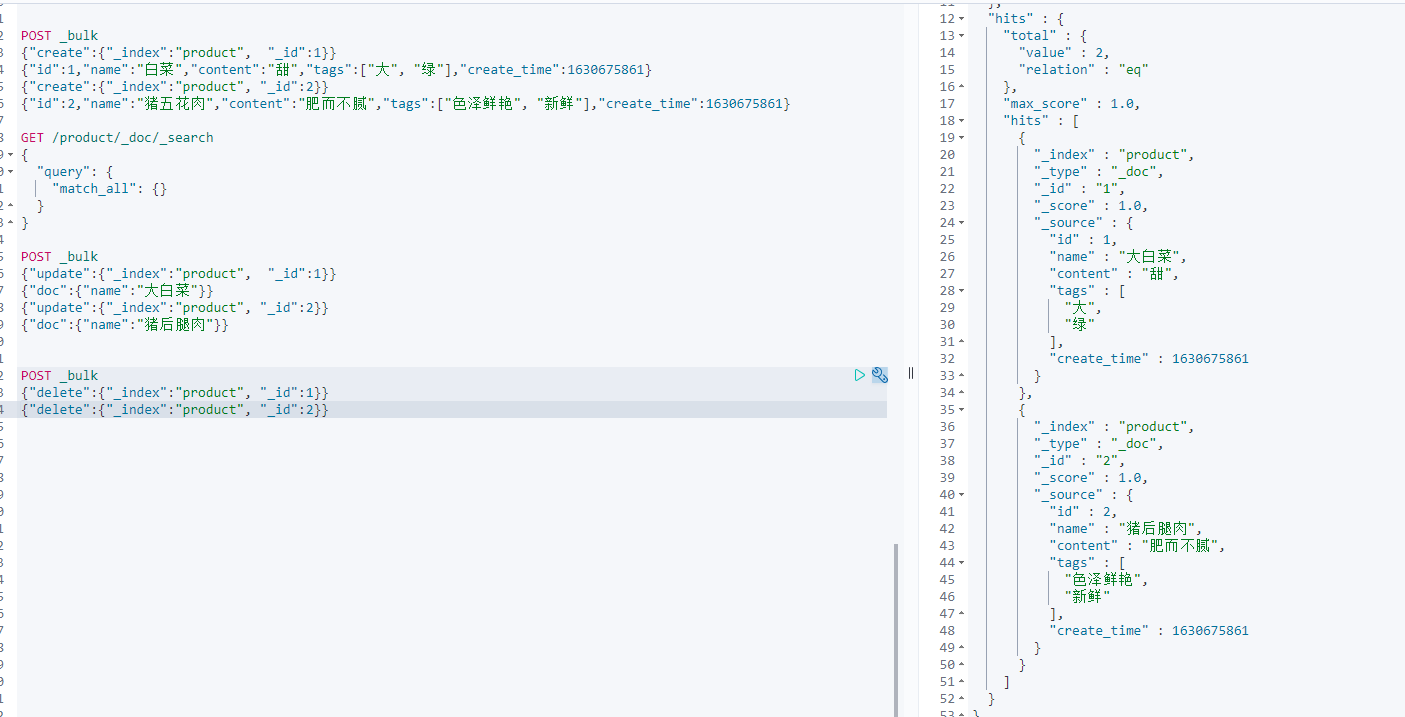Viewport: 1405px width, 717px height.
Task: Click the "GET /product/_doc/_search" request line
Action: 117,137
